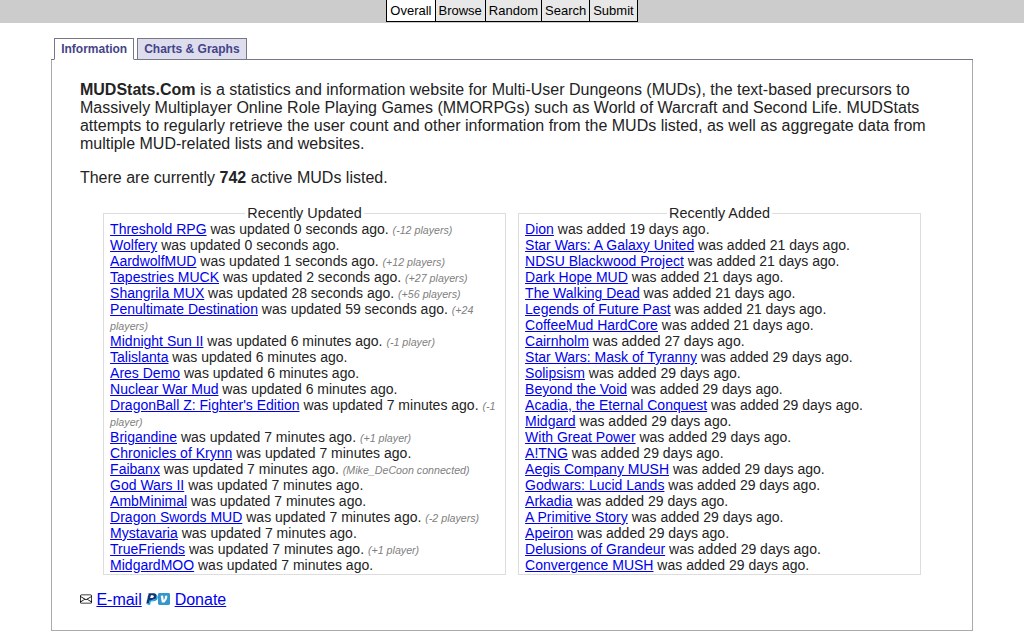Open The Walking Dead link
The width and height of the screenshot is (1024, 640).
pyautogui.click(x=582, y=293)
